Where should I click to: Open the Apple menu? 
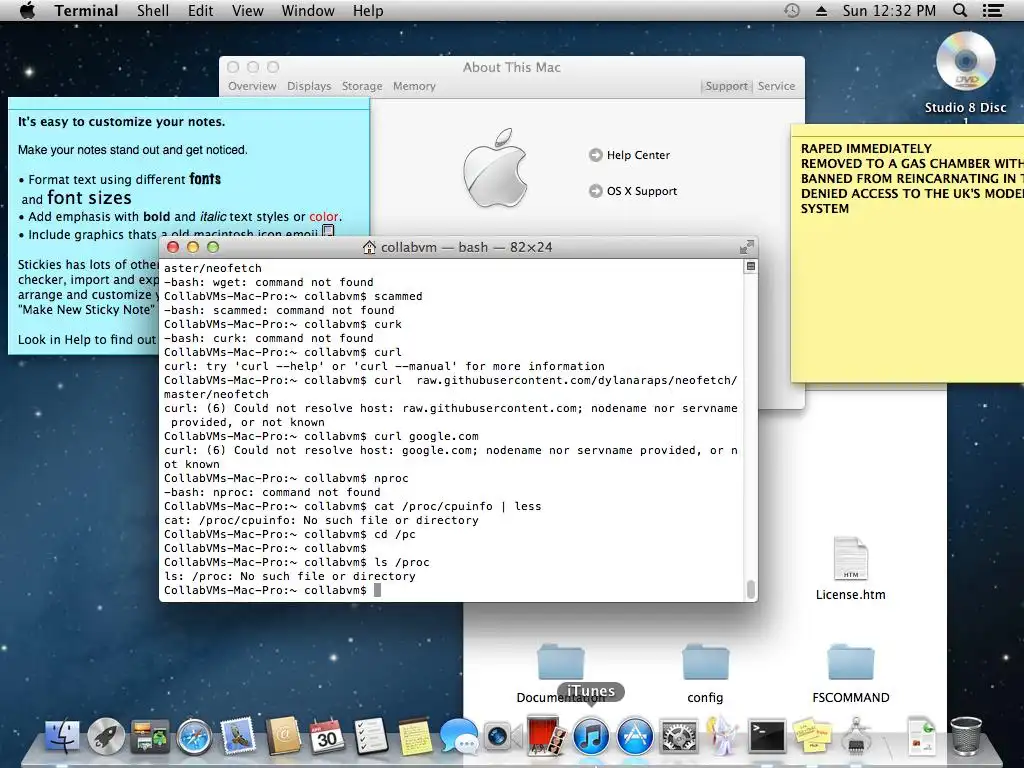(27, 10)
